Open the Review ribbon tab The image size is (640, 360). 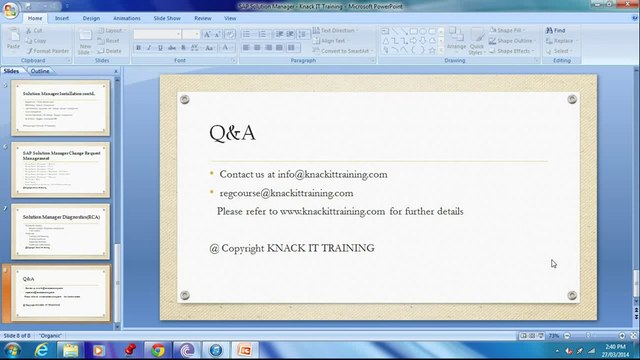202,18
